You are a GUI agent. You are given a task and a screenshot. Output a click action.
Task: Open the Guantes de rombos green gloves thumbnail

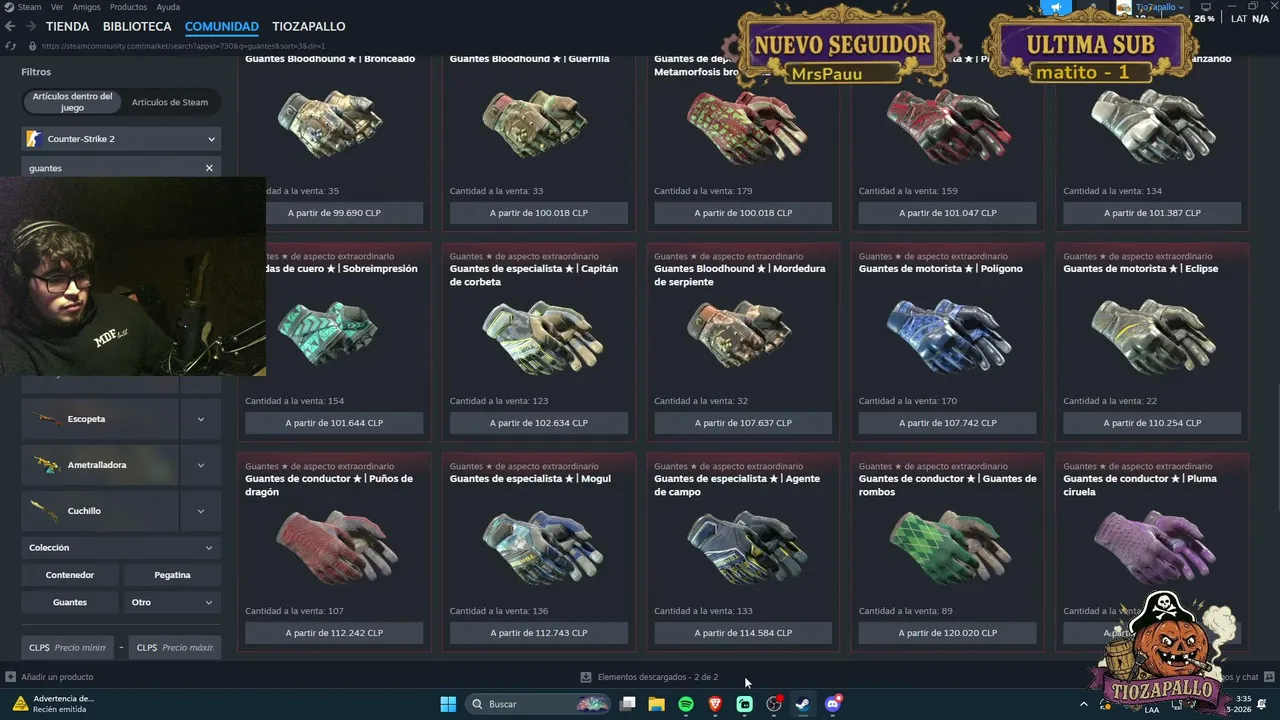pyautogui.click(x=948, y=546)
